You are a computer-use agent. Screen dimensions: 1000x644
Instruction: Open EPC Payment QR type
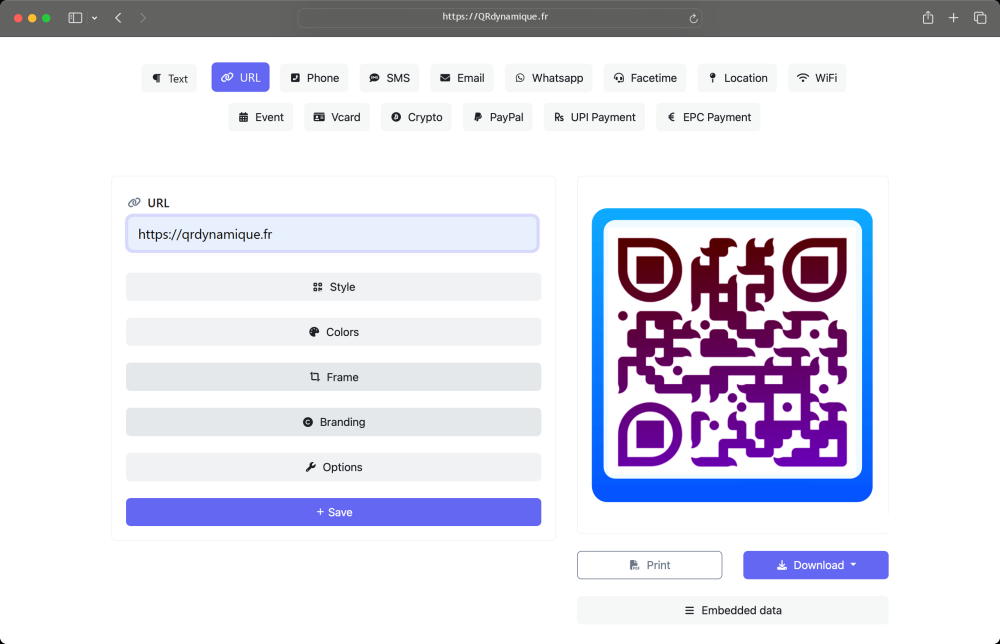(708, 117)
